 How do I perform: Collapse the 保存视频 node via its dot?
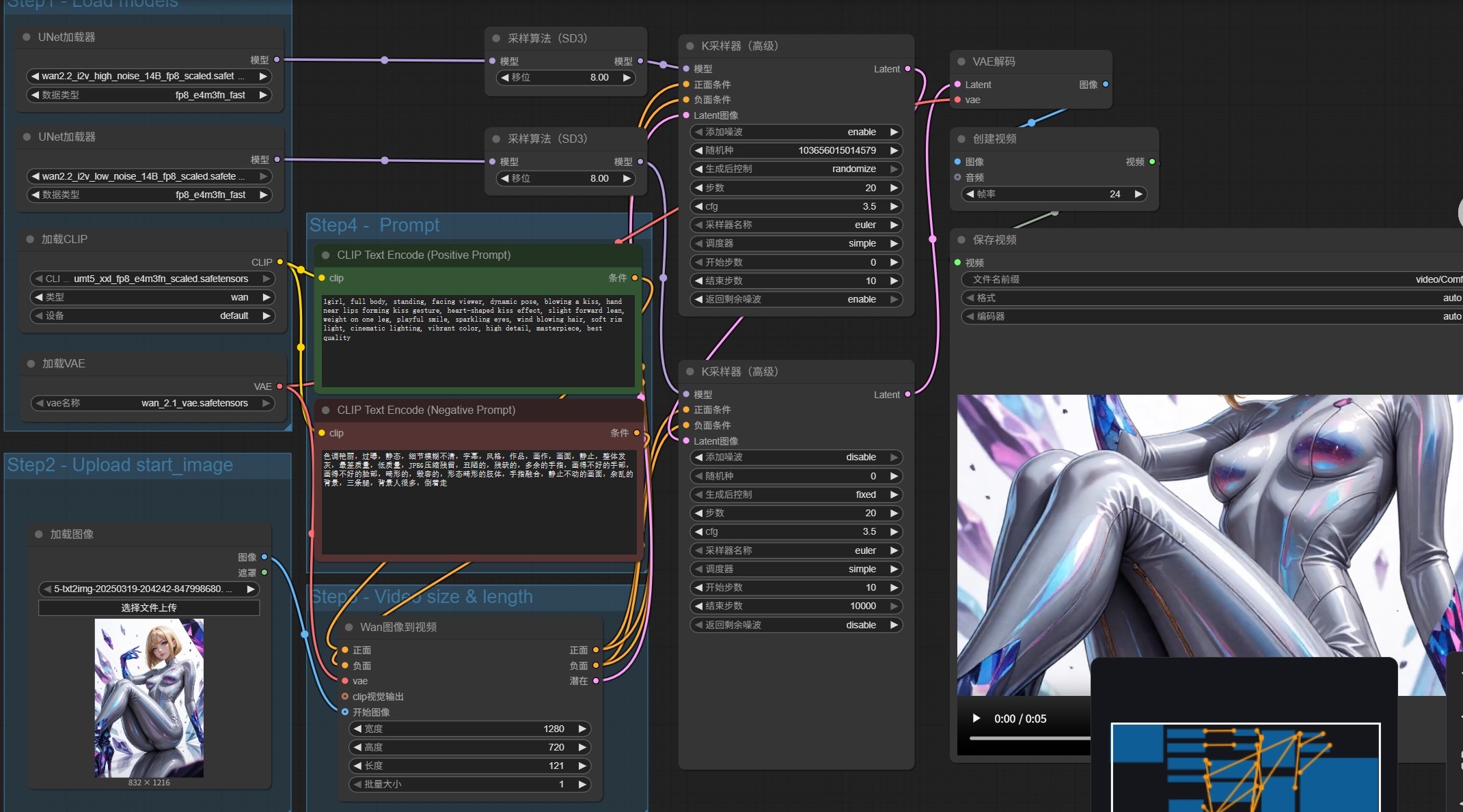[961, 240]
